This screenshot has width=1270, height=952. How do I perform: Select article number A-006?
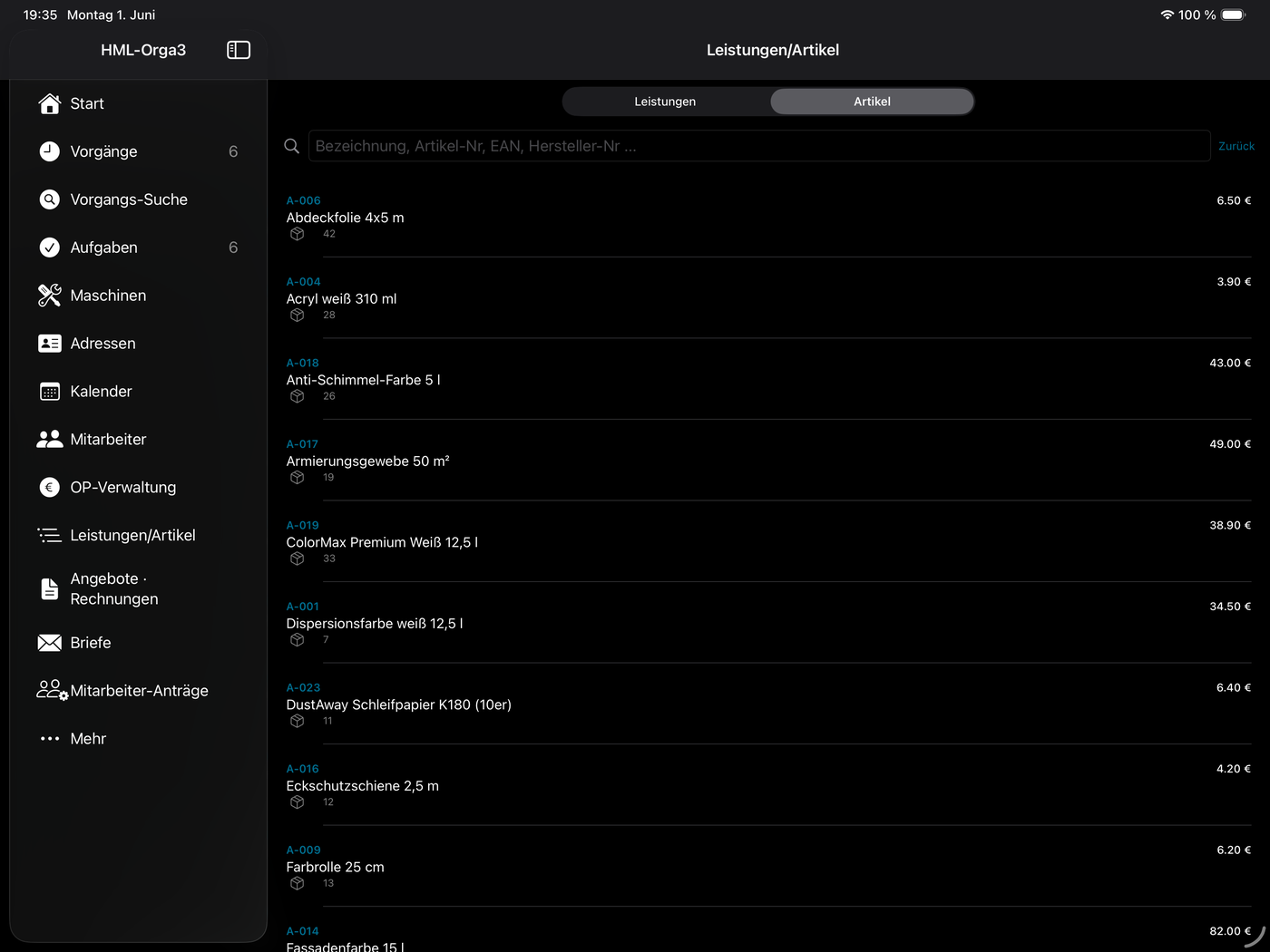tap(303, 200)
